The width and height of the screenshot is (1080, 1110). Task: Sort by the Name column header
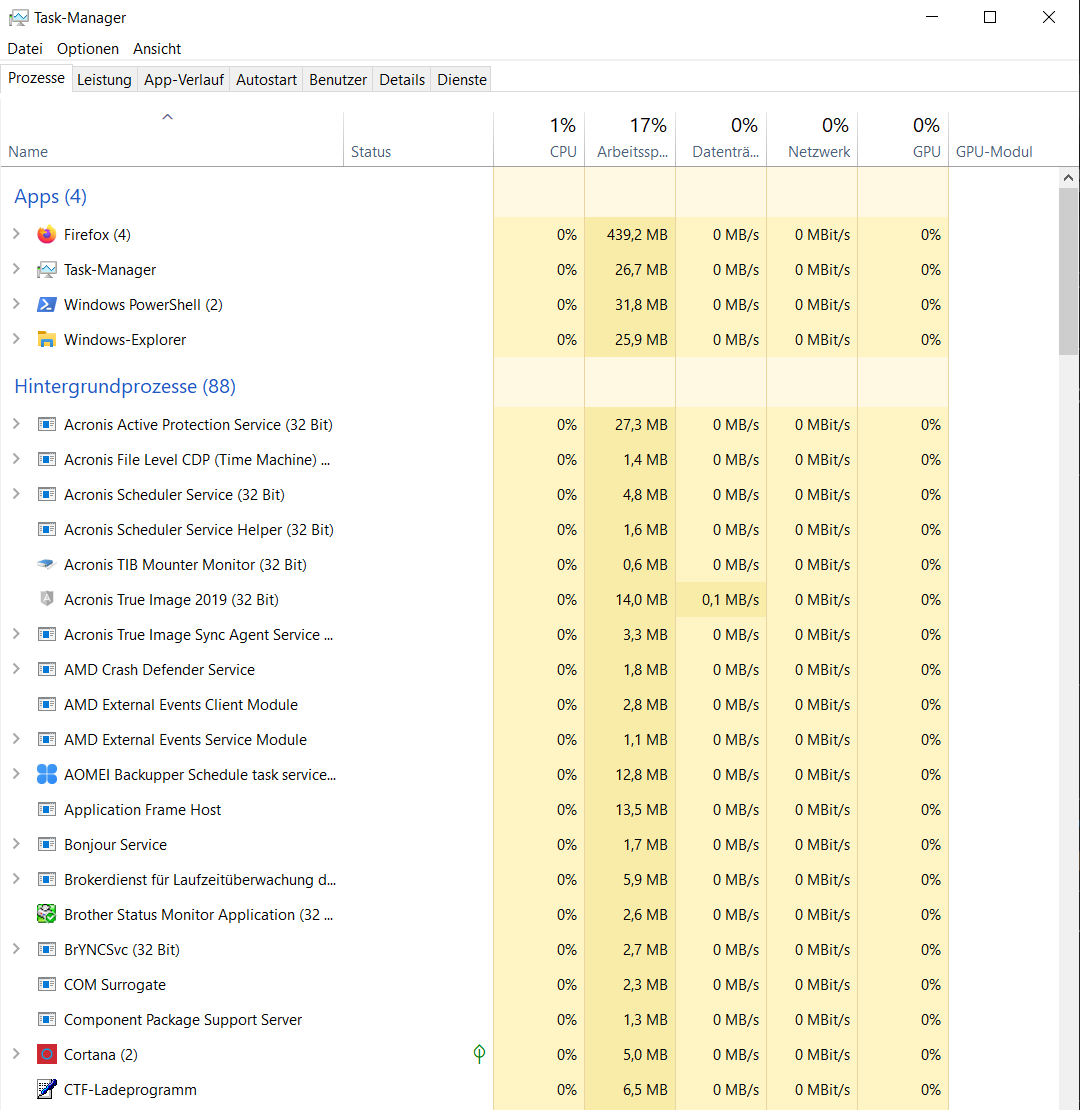[x=172, y=139]
